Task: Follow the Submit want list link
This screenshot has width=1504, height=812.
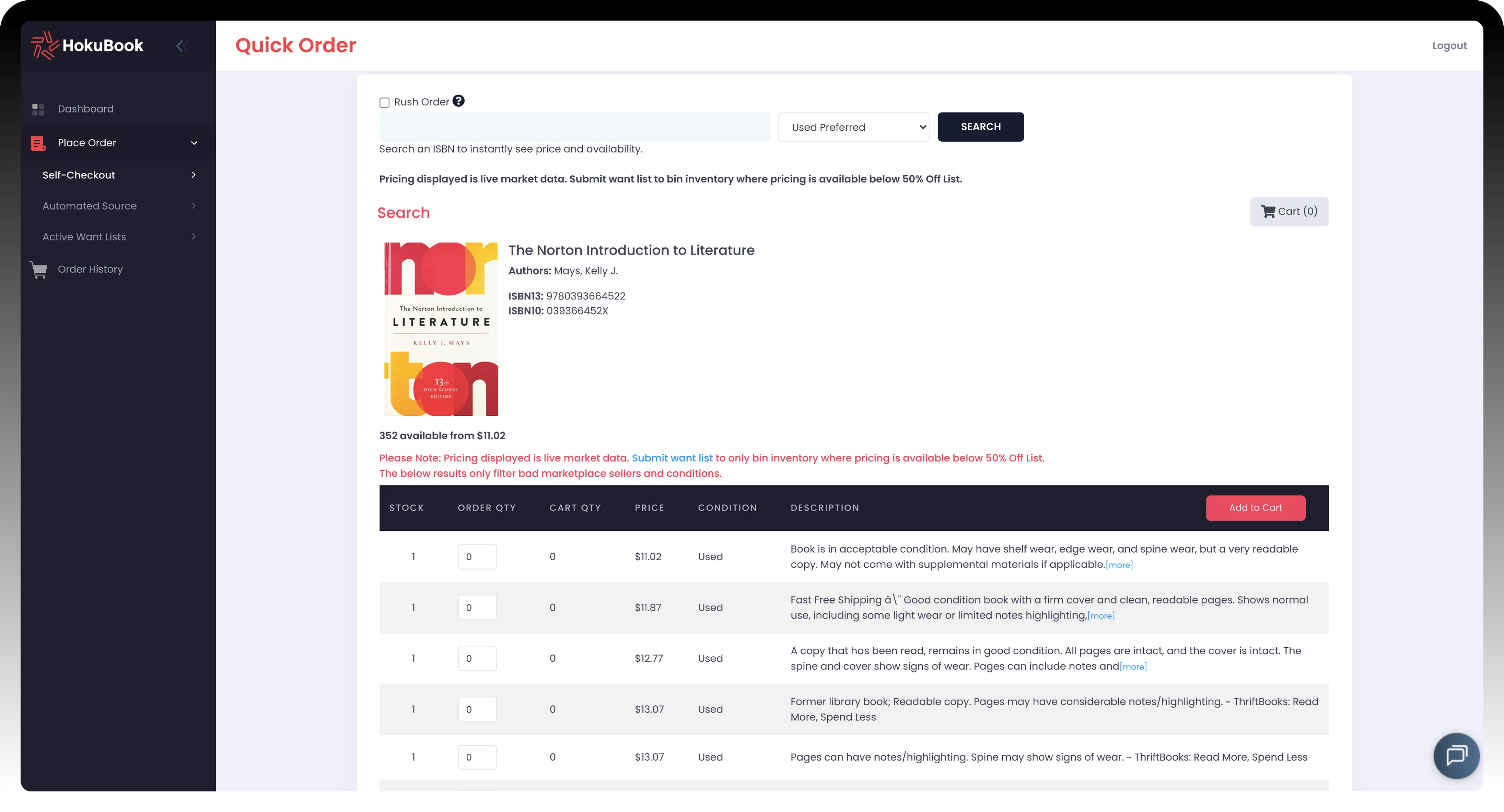Action: (672, 458)
